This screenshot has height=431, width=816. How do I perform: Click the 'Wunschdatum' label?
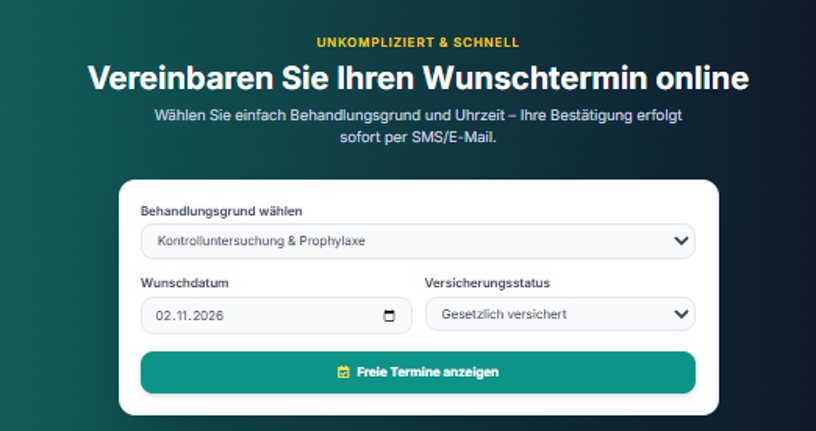click(x=185, y=283)
